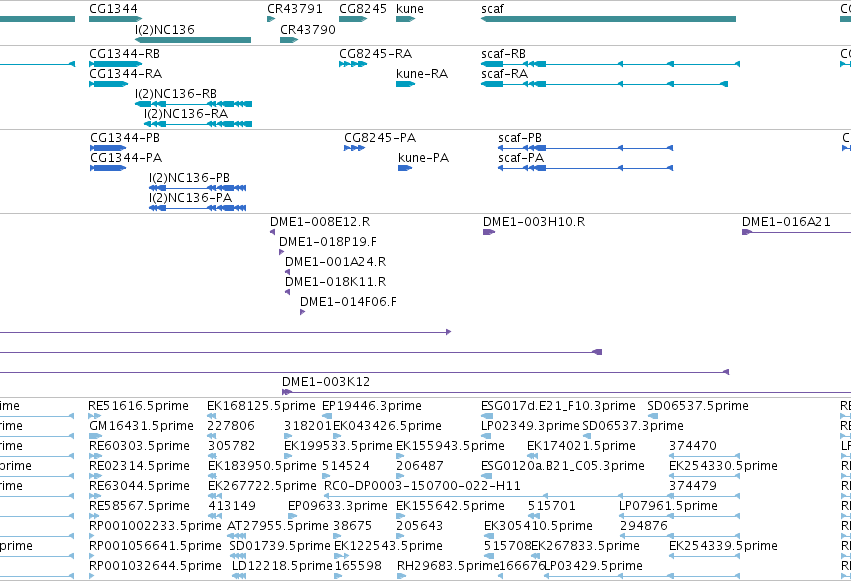Click clone end DME1-018P19.F

(281, 252)
